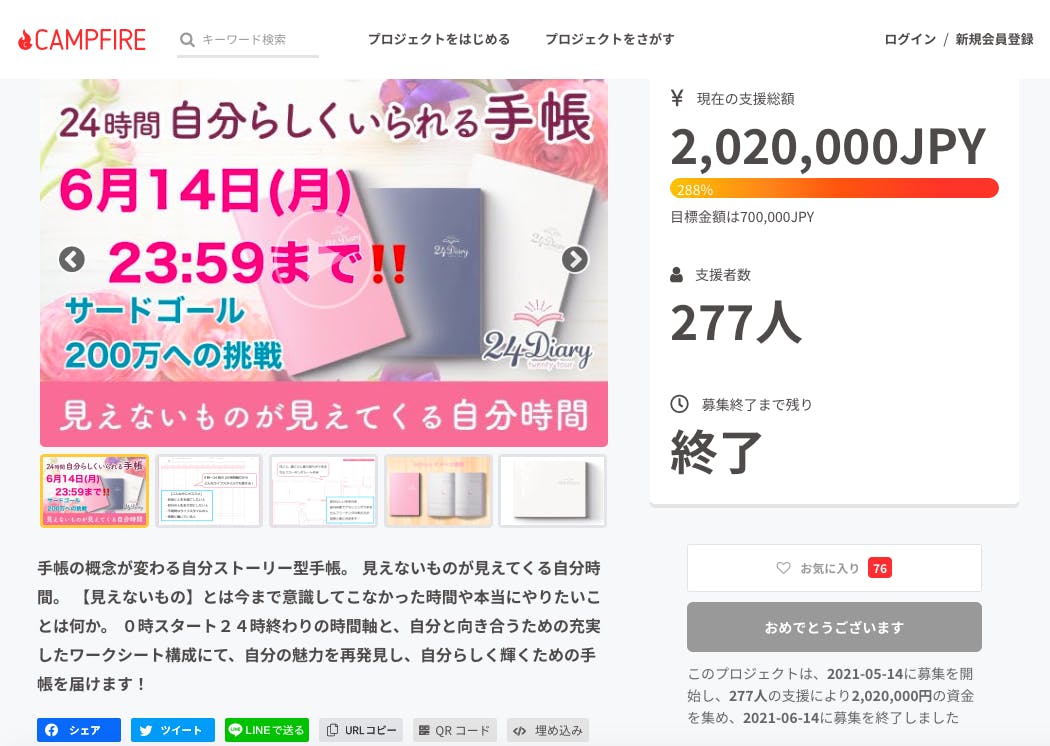Image resolution: width=1050 pixels, height=746 pixels.
Task: Select the second schedule page thumbnail
Action: point(323,491)
